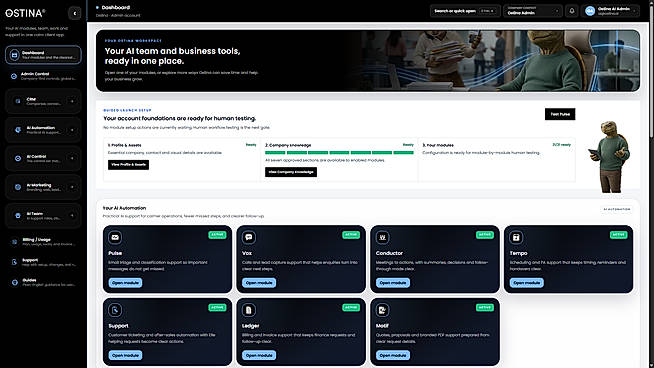Click the CRM icon in sidebar

tap(18, 101)
